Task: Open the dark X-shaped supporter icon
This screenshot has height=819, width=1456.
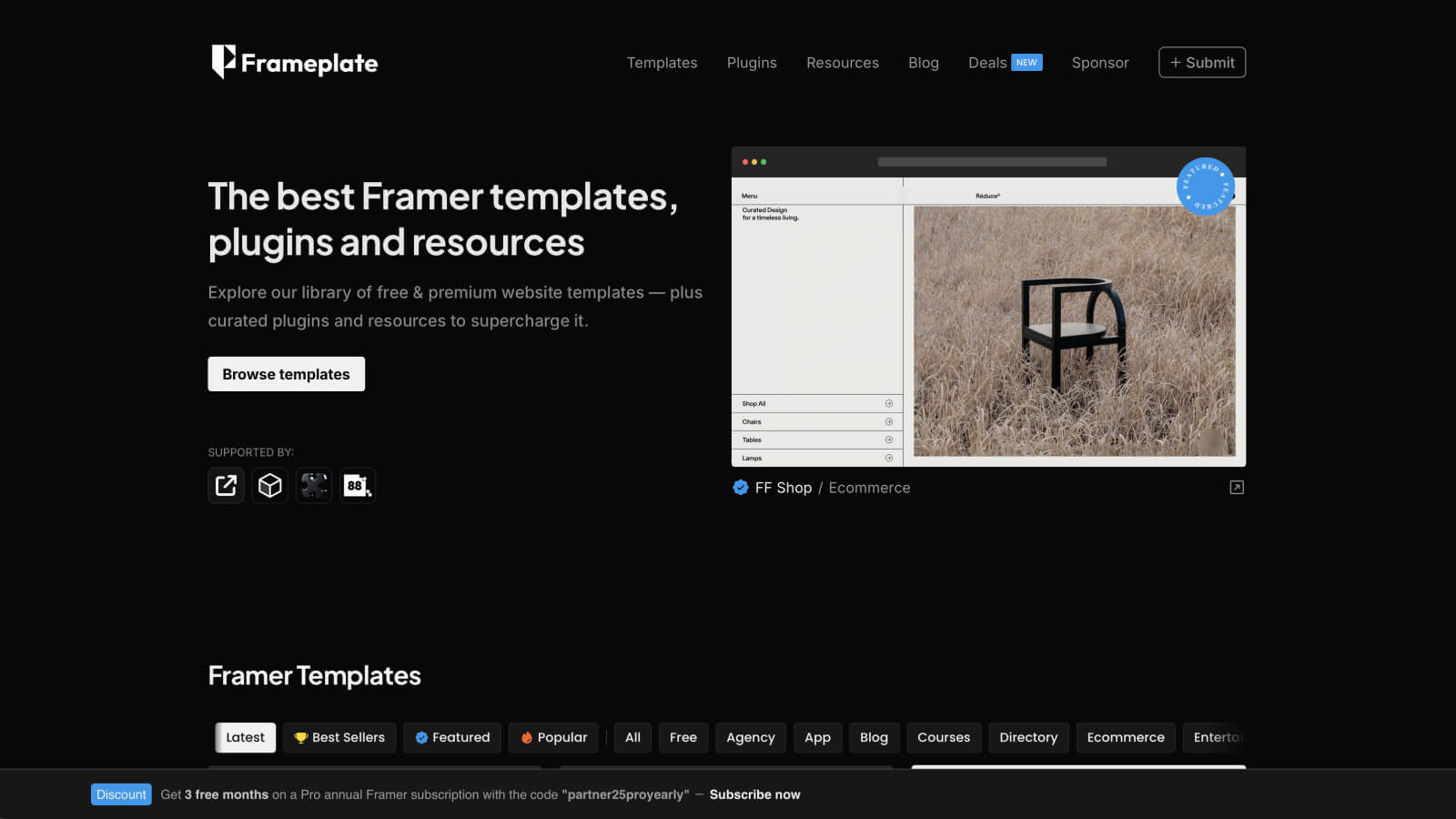Action: 313,485
